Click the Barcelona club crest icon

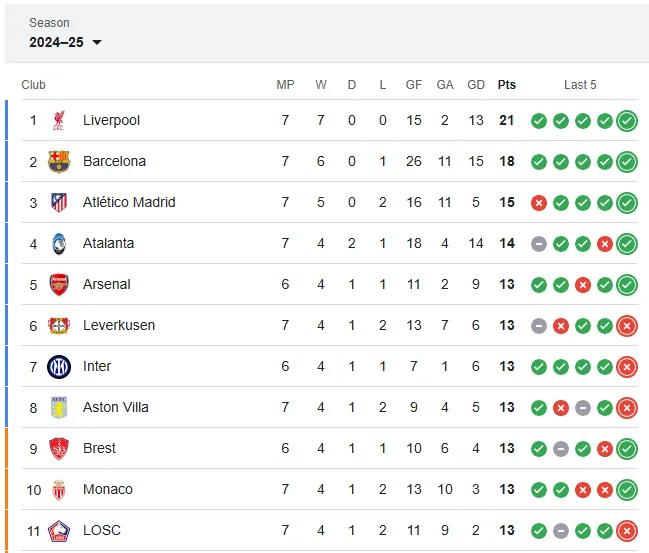pos(59,161)
